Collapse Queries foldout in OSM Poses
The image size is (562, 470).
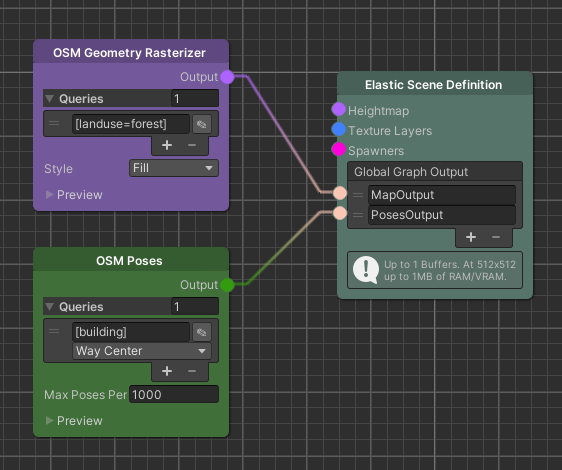click(50, 307)
